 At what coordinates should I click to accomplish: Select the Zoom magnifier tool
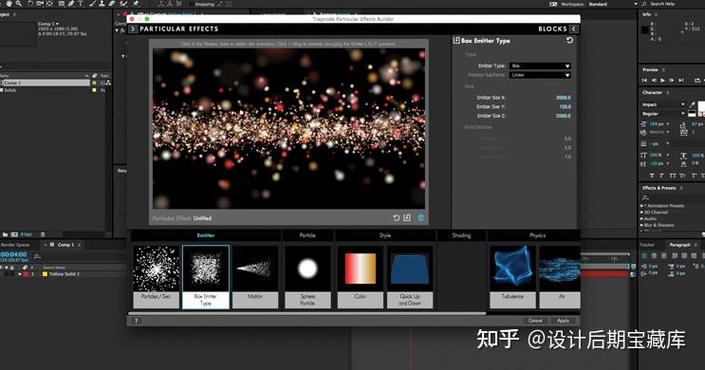click(x=19, y=3)
